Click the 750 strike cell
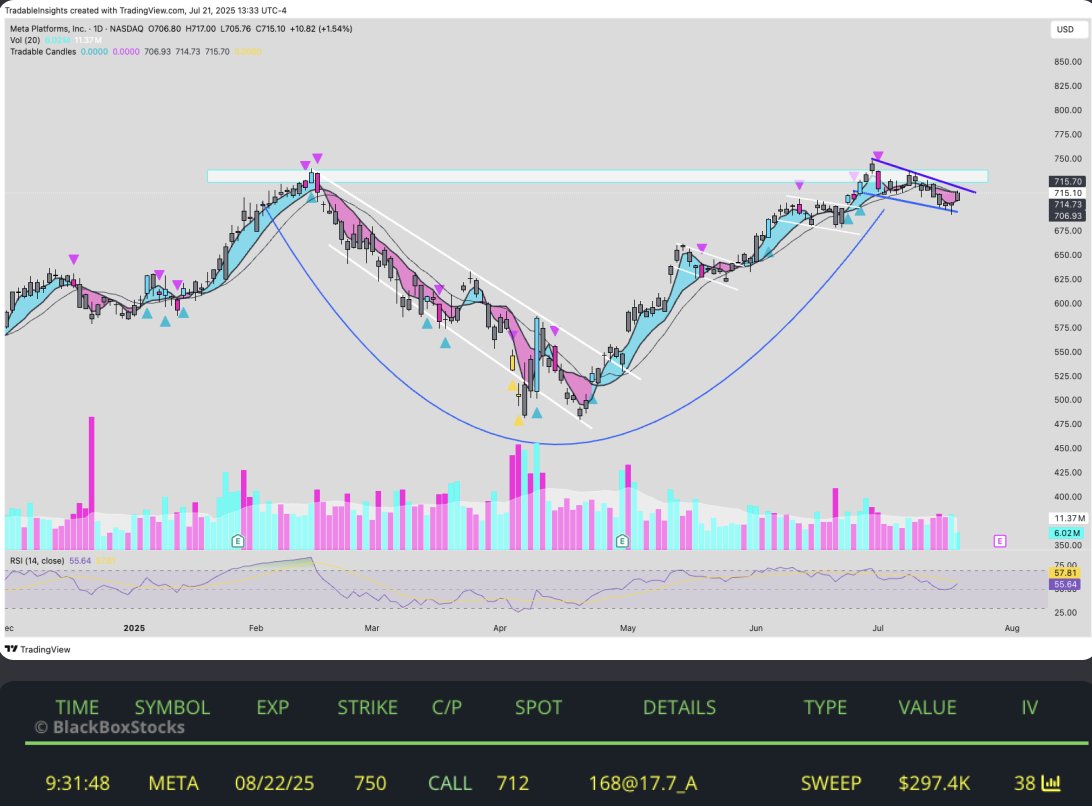This screenshot has width=1092, height=806. tap(370, 783)
